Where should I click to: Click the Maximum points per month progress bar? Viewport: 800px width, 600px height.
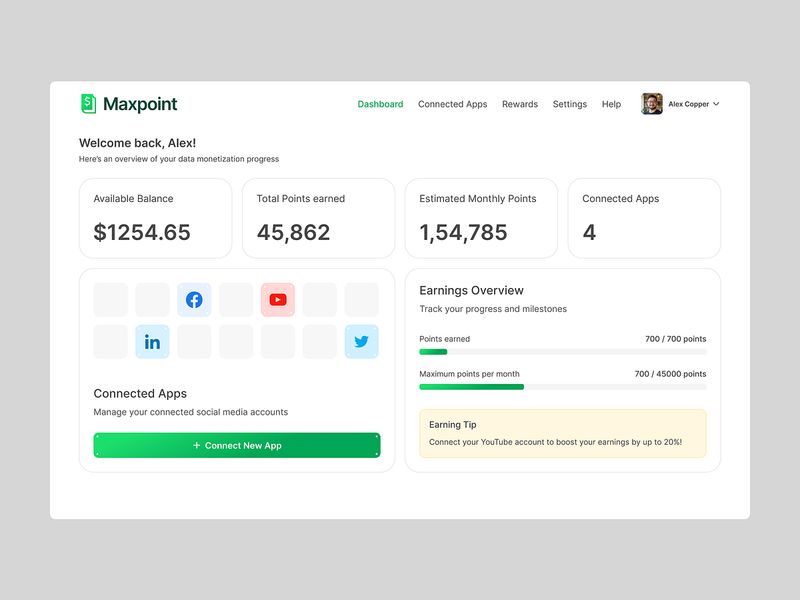pos(563,387)
